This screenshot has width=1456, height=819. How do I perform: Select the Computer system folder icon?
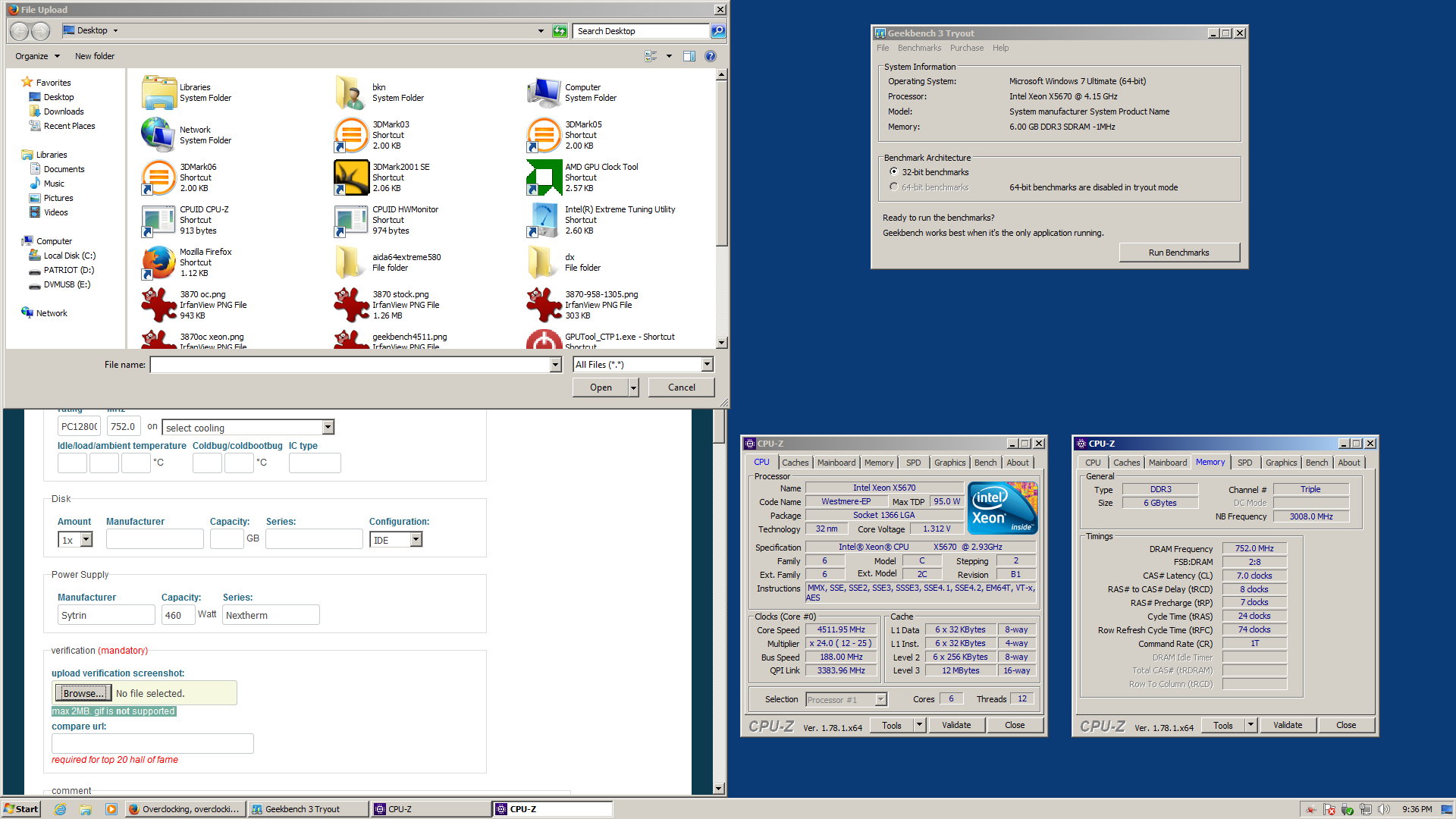click(x=544, y=93)
